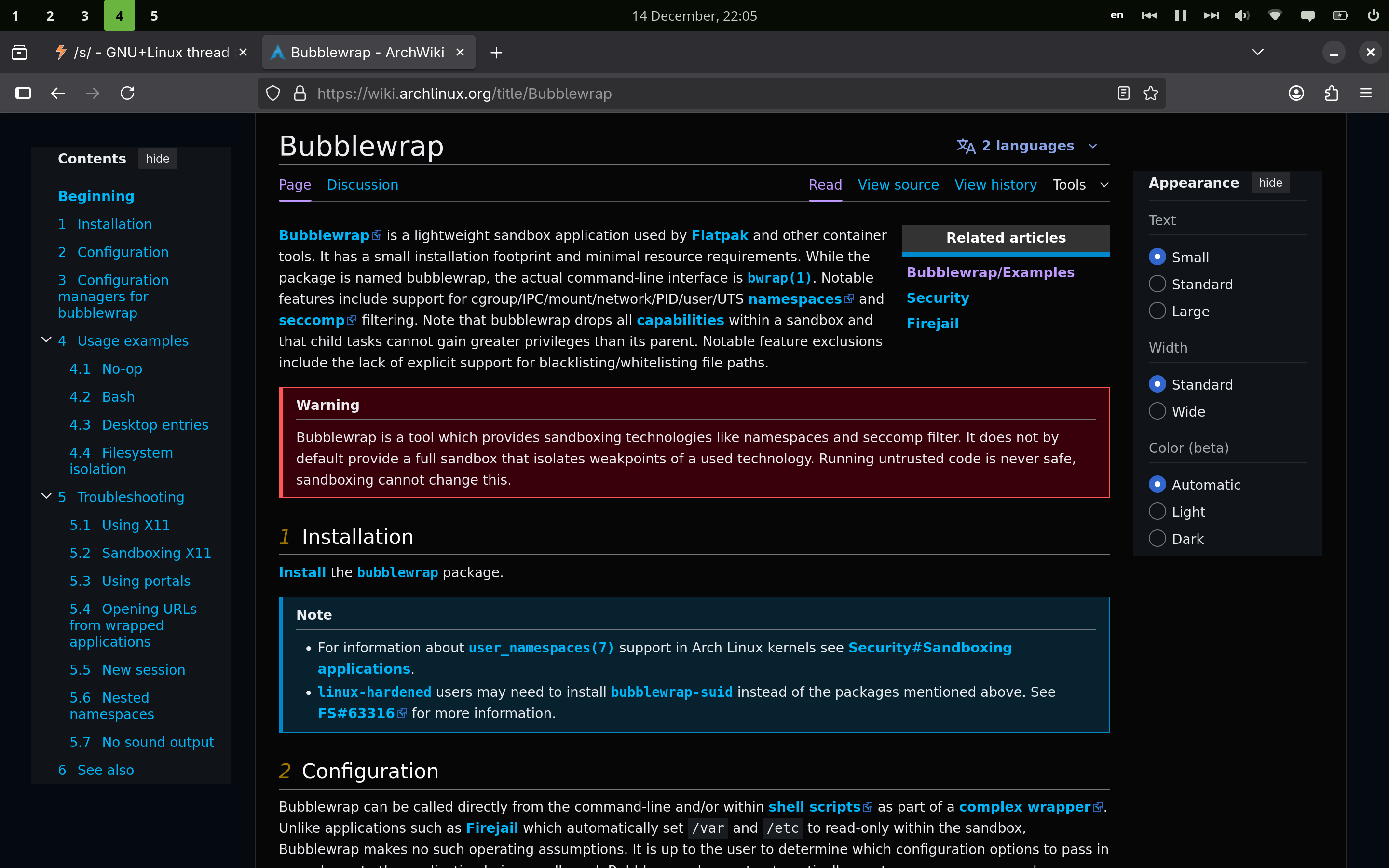Pause media from the top bar
The image size is (1389, 868).
1180,15
